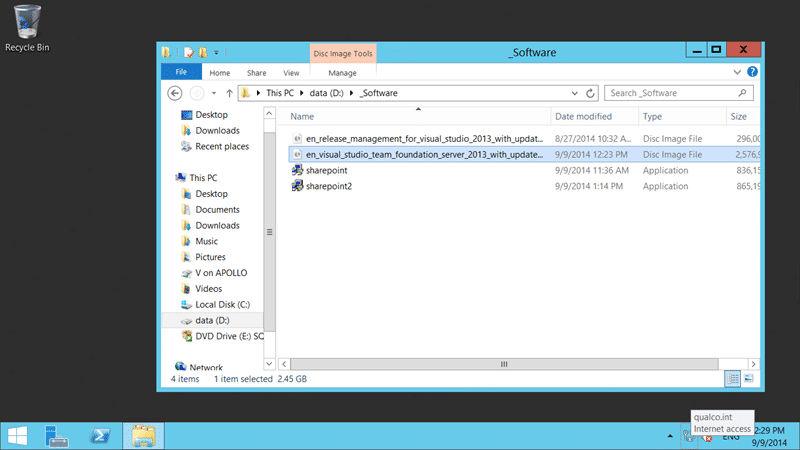Select data (D:) in the navigation pane
This screenshot has width=800, height=450.
pyautogui.click(x=212, y=320)
